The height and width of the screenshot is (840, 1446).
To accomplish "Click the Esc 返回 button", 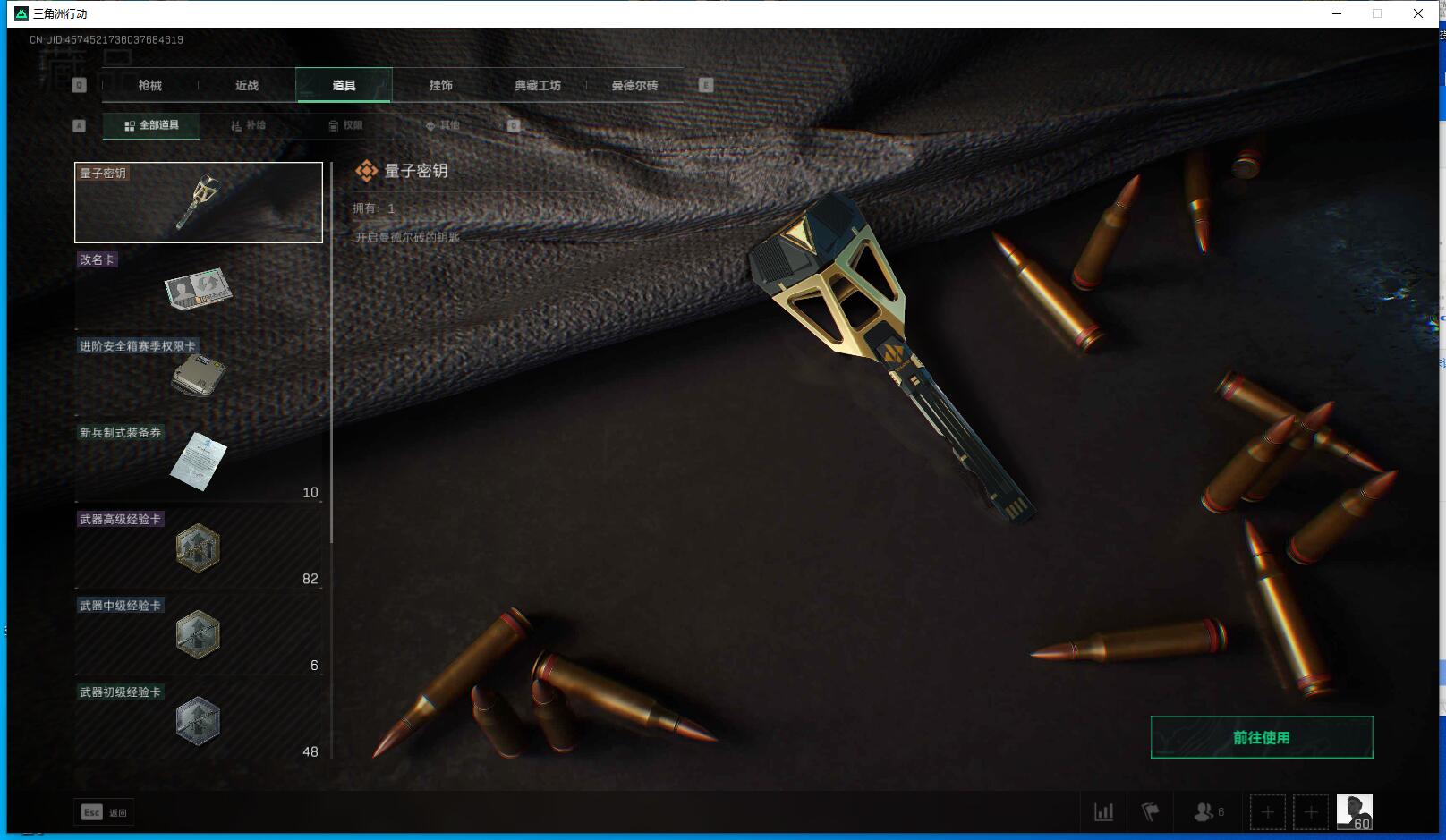I will (x=104, y=812).
